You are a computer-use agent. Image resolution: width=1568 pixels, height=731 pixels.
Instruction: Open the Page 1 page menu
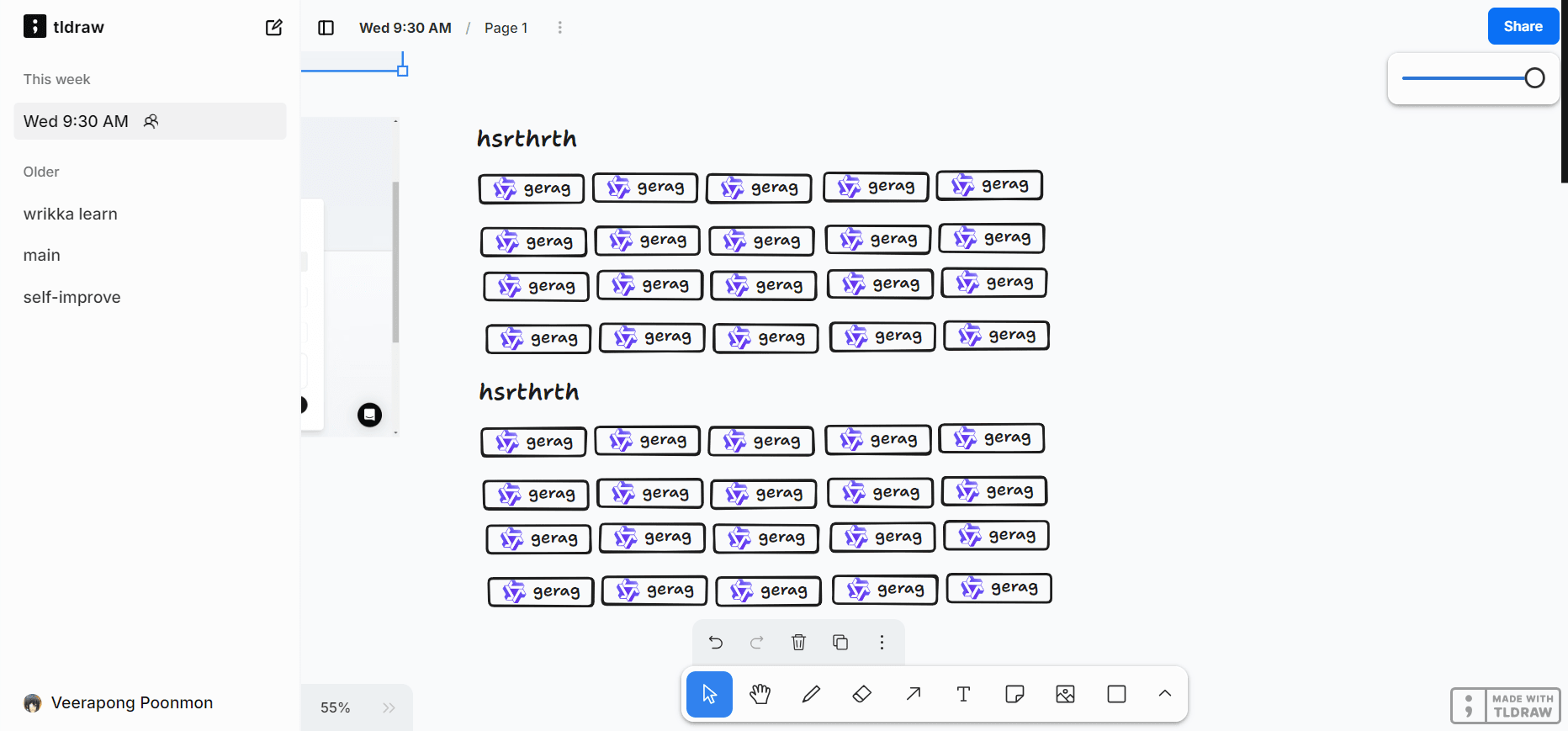click(506, 28)
